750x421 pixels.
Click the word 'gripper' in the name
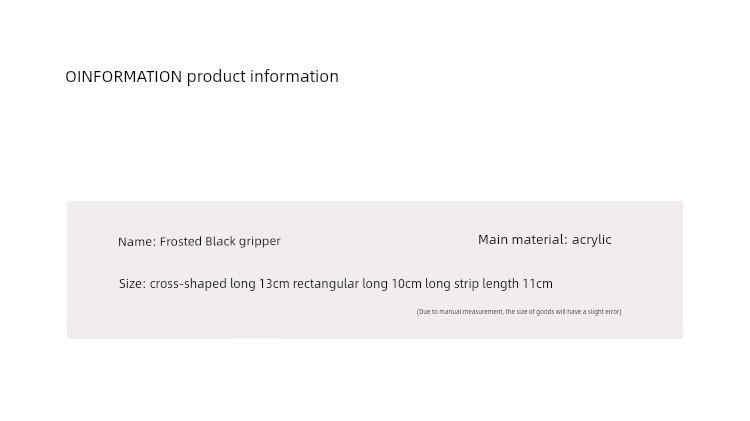coord(259,242)
